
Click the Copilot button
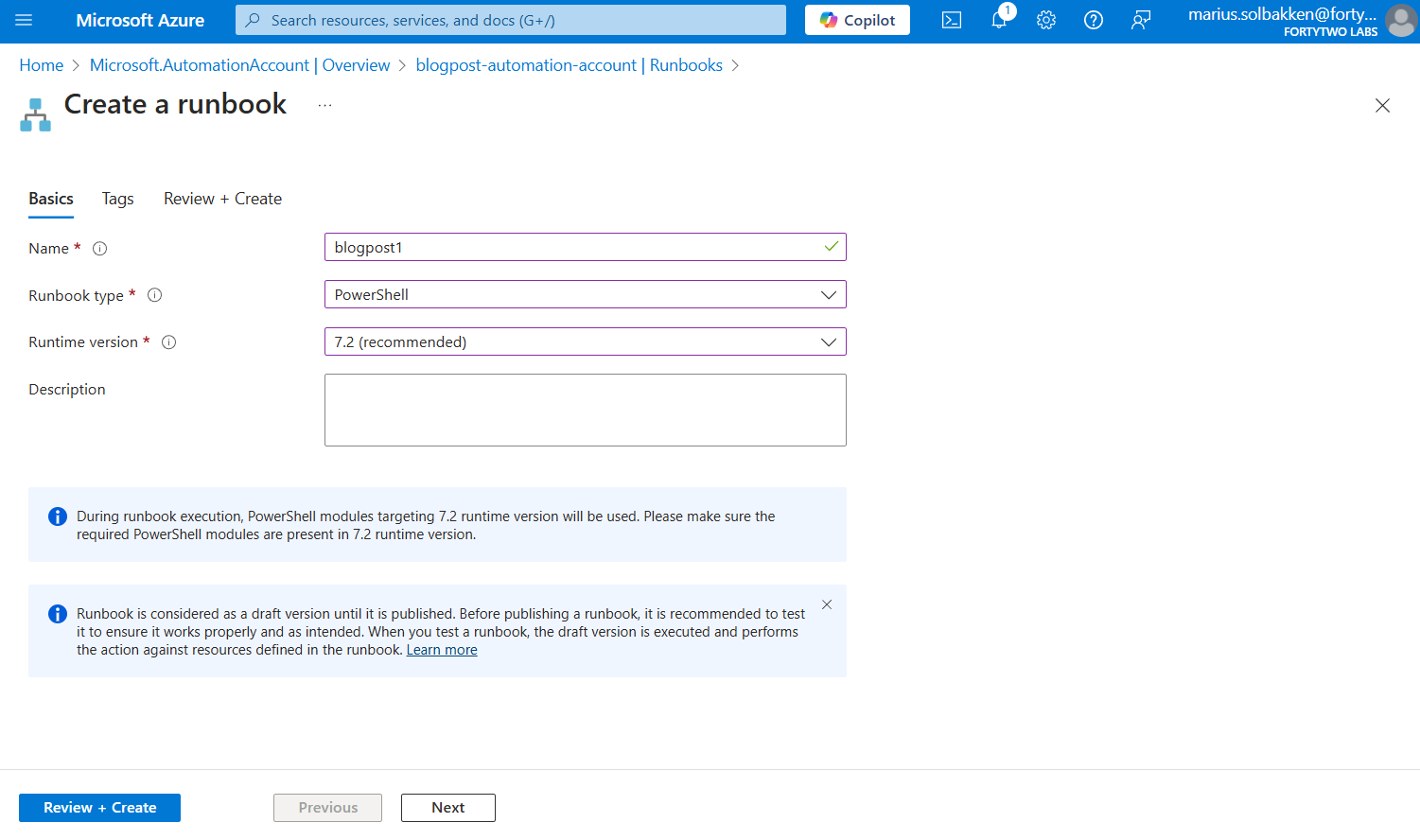click(857, 20)
